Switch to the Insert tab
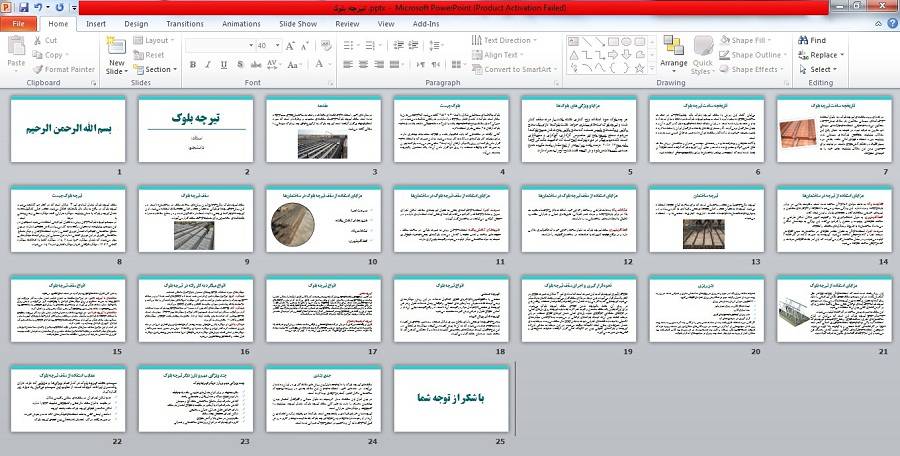Screen dimensions: 900x456 [x=96, y=24]
